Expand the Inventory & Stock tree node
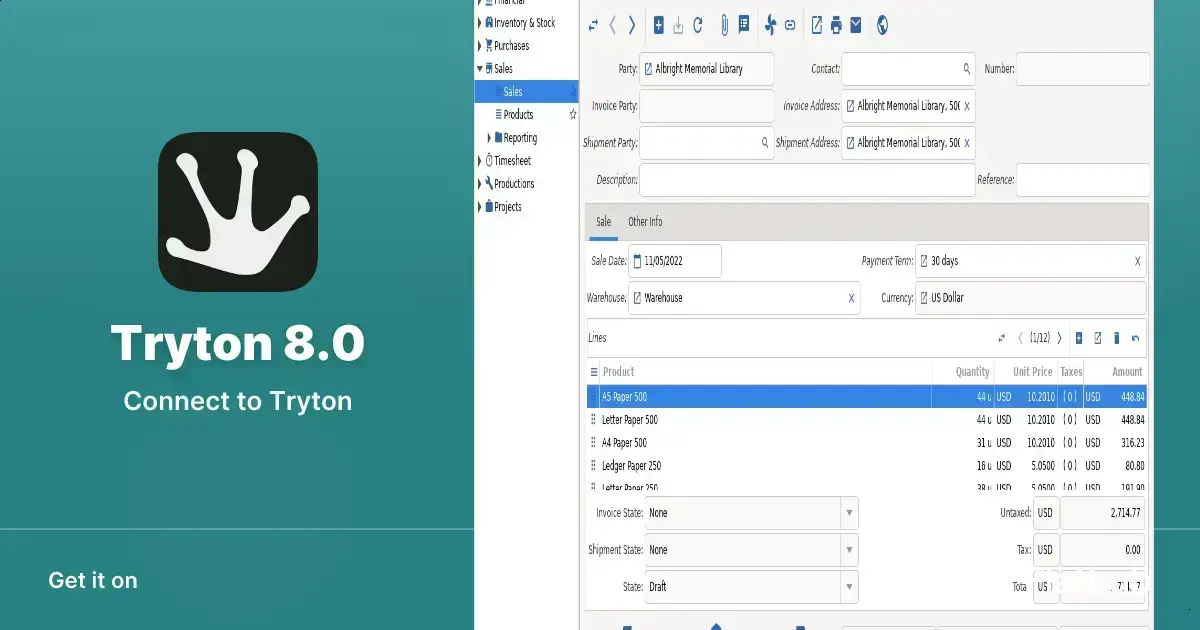Screen dimensions: 1200x630 479,23
